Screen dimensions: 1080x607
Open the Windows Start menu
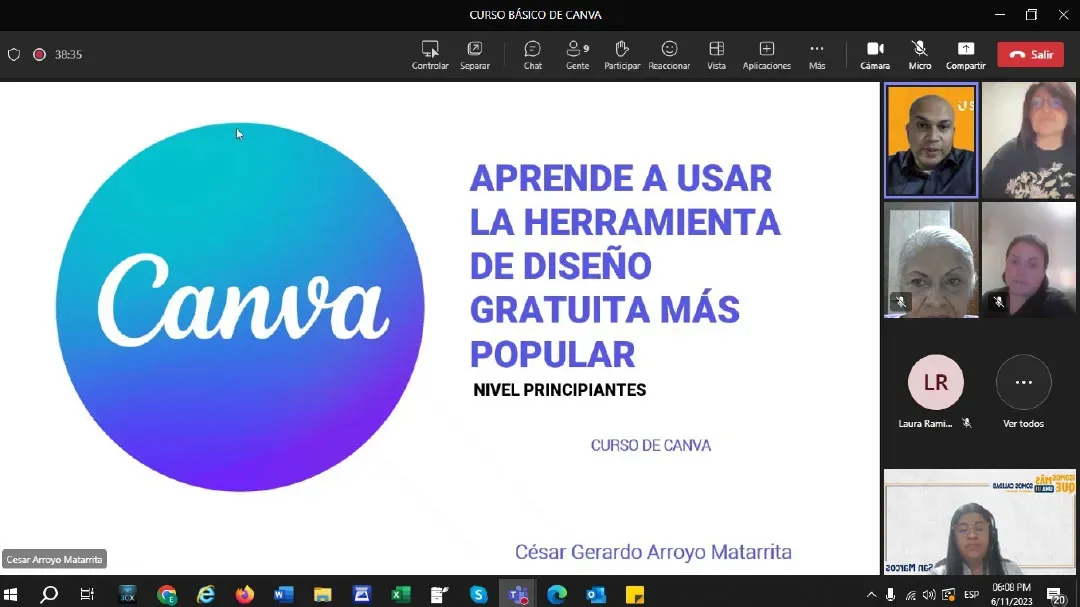click(10, 594)
